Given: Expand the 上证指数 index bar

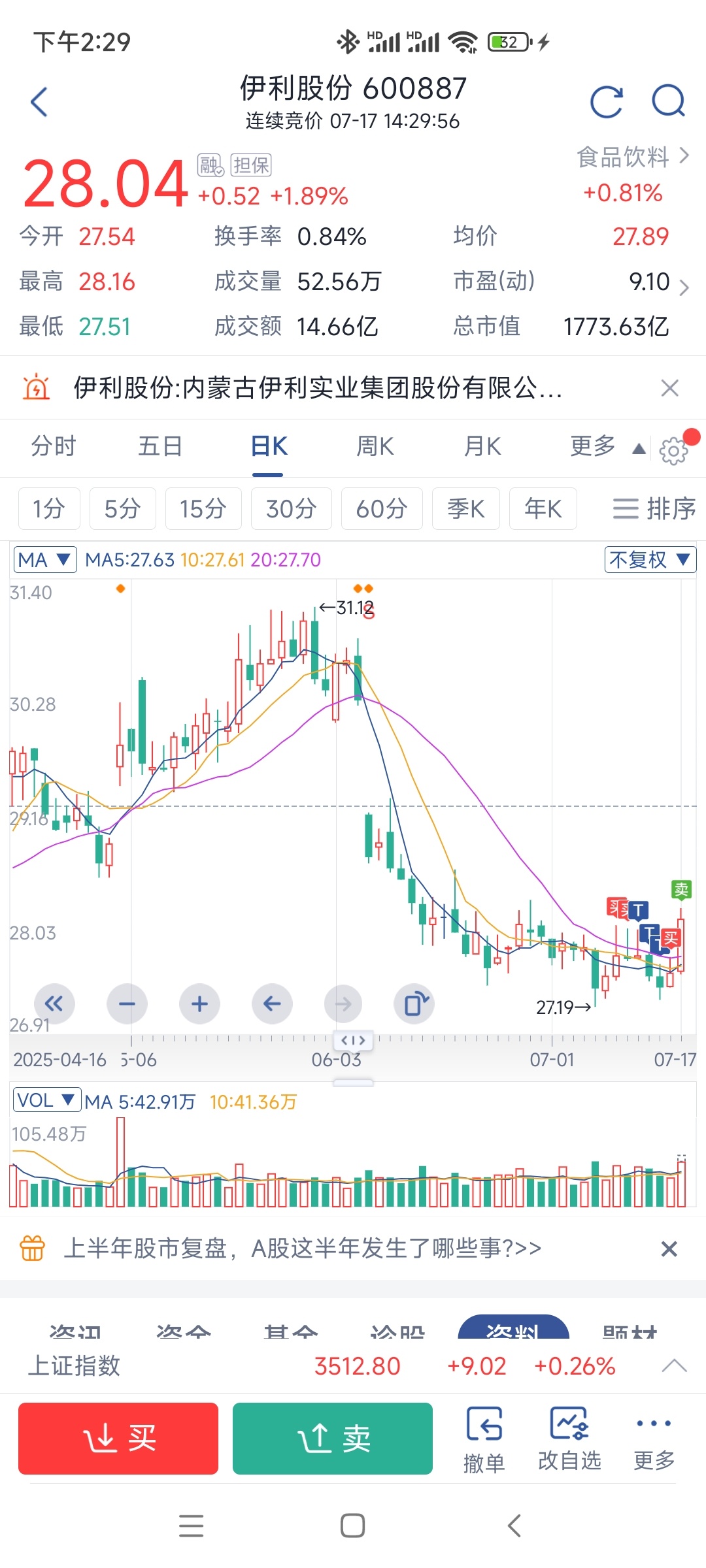Looking at the screenshot, I should click(x=674, y=1365).
